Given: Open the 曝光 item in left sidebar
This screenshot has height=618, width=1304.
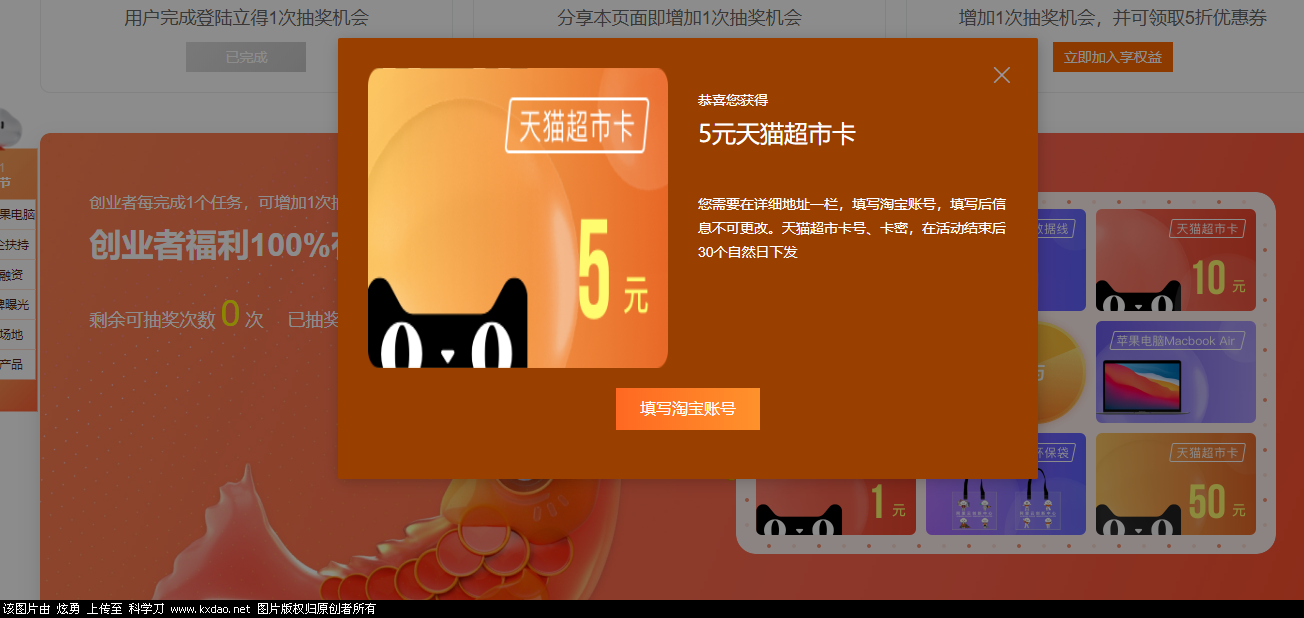Looking at the screenshot, I should (15, 304).
